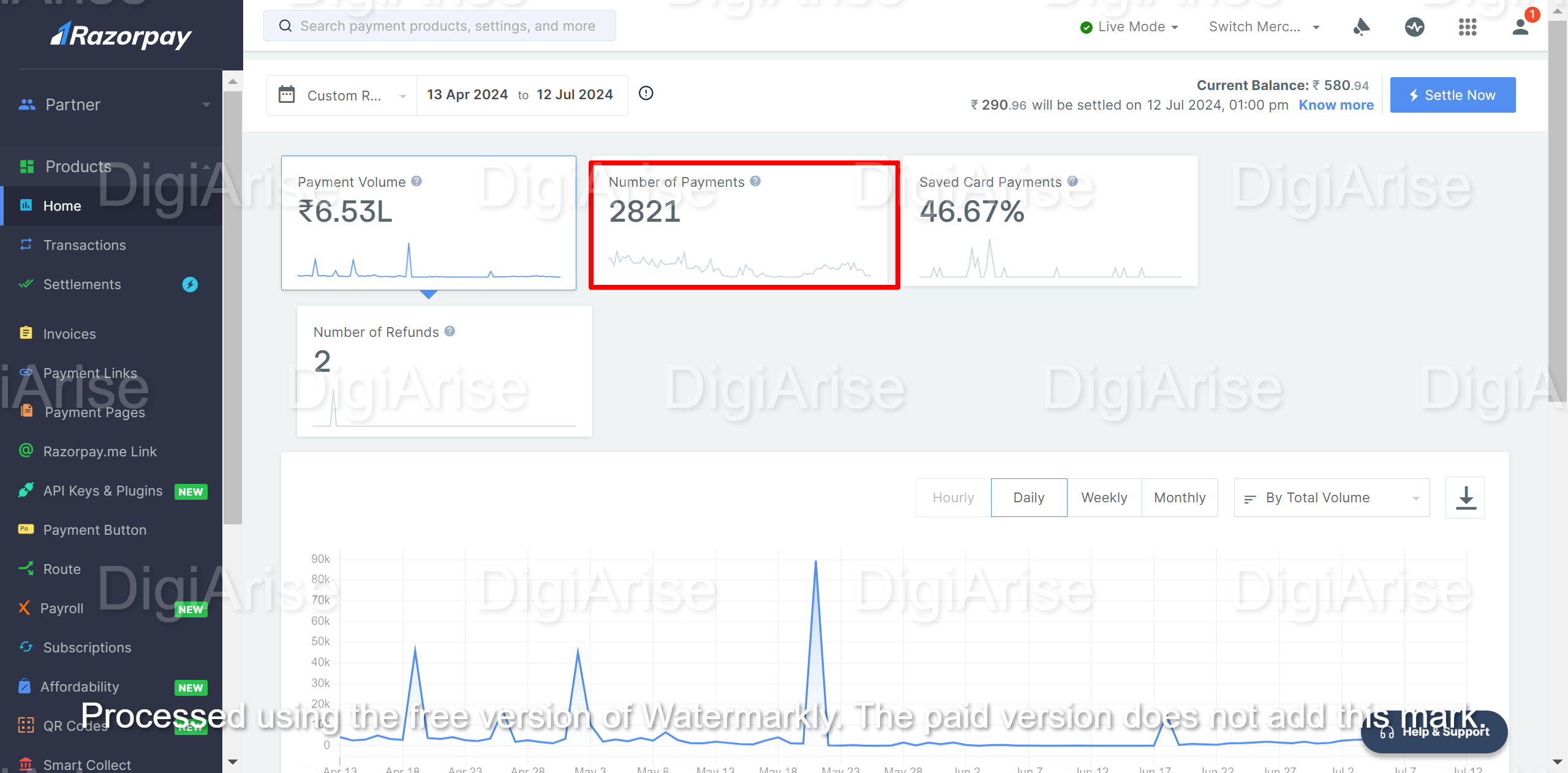Open the profile icon with notification badge

click(1521, 27)
